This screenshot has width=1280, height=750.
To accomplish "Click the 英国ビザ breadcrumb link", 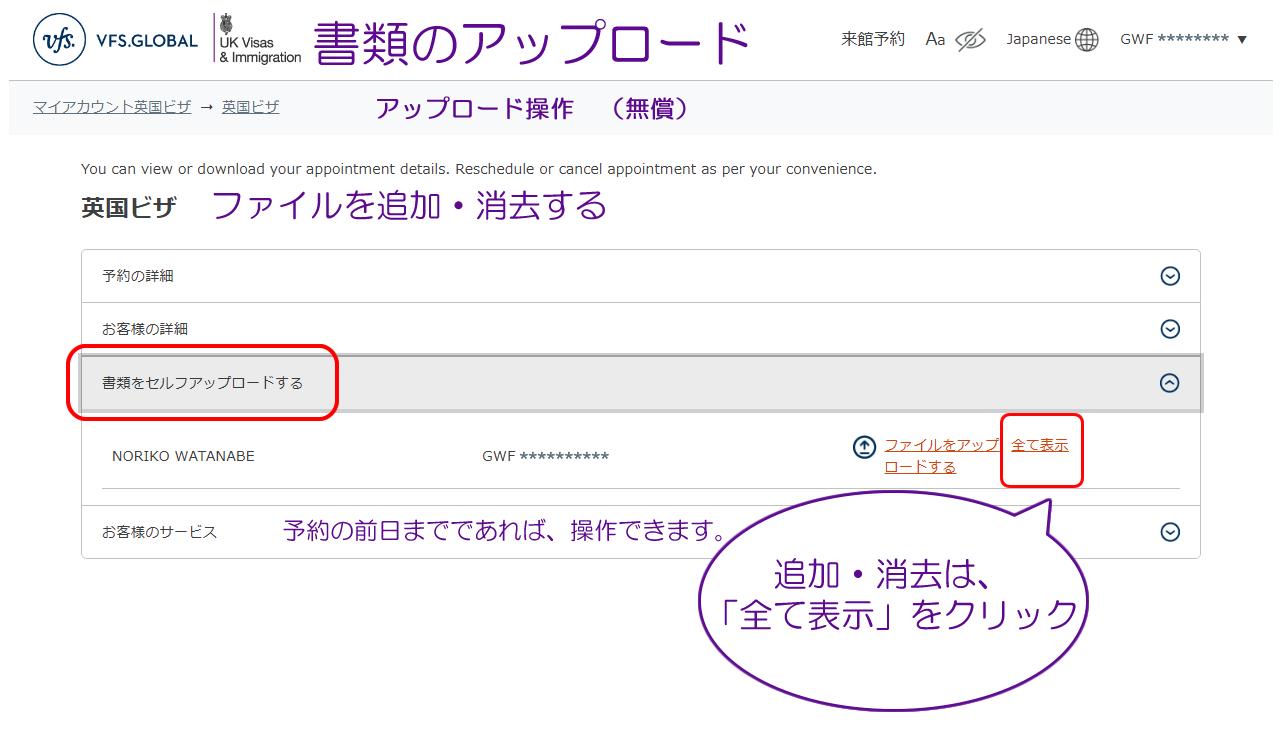I will pos(250,107).
